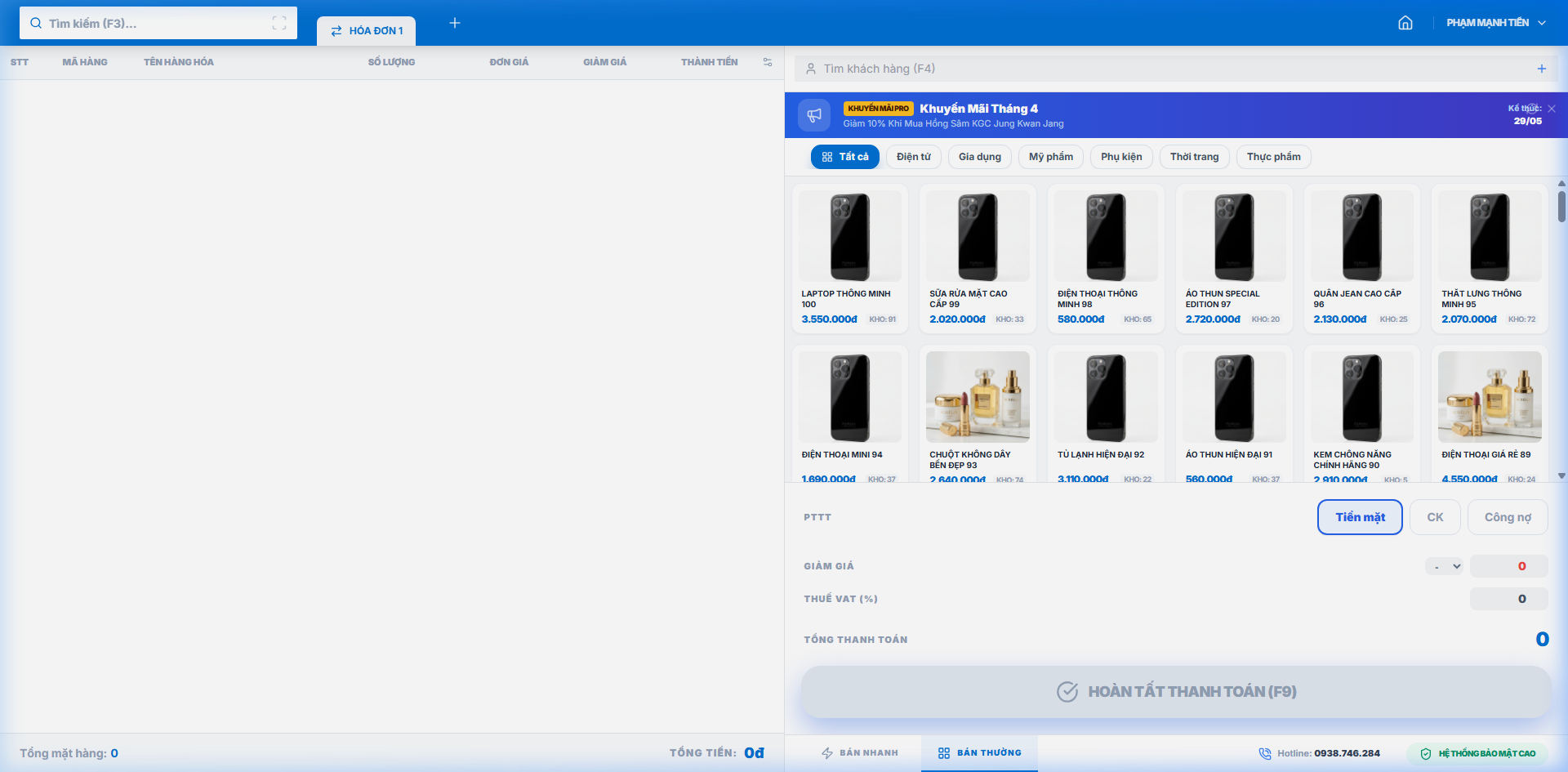
Task: Dismiss the Khuyến Mãi Tháng 4 banner
Action: pyautogui.click(x=1551, y=107)
